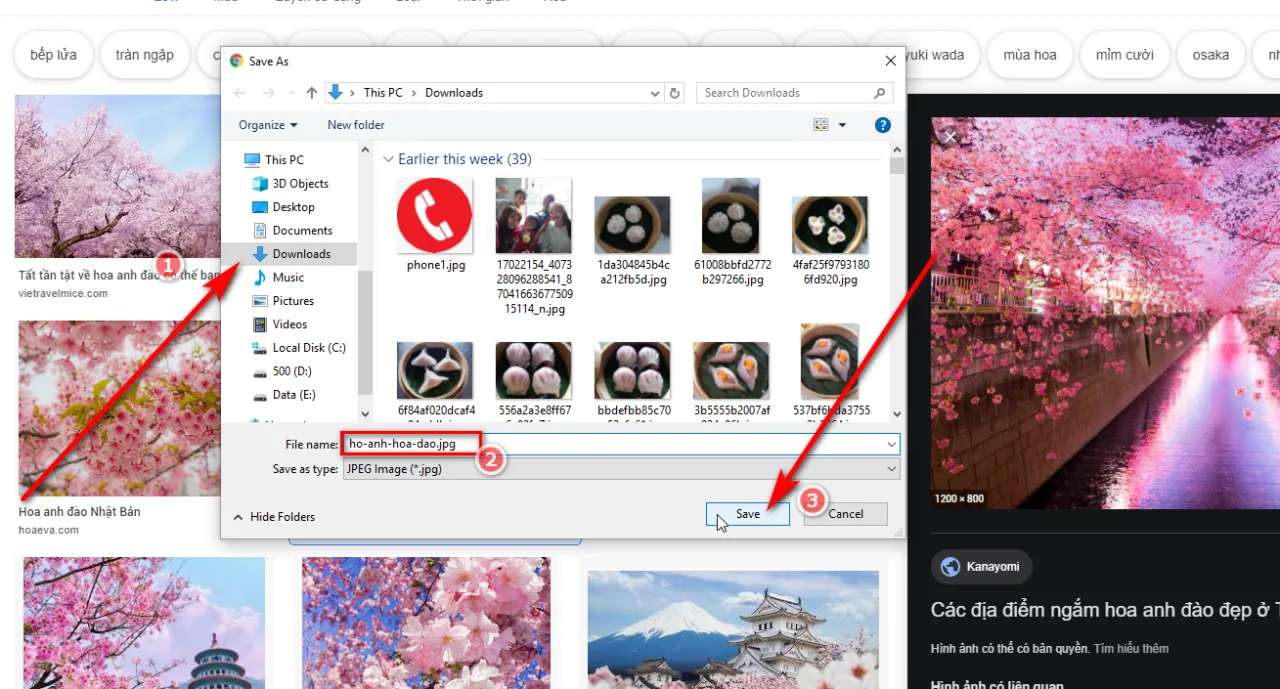Screen dimensions: 1280x689
Task: Open the address bar path dropdown
Action: click(654, 93)
